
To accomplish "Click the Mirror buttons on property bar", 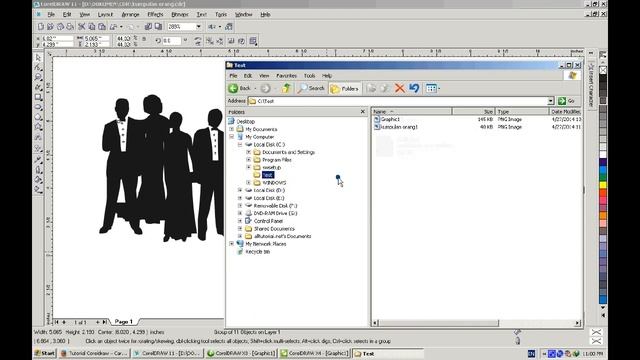I will (x=198, y=41).
